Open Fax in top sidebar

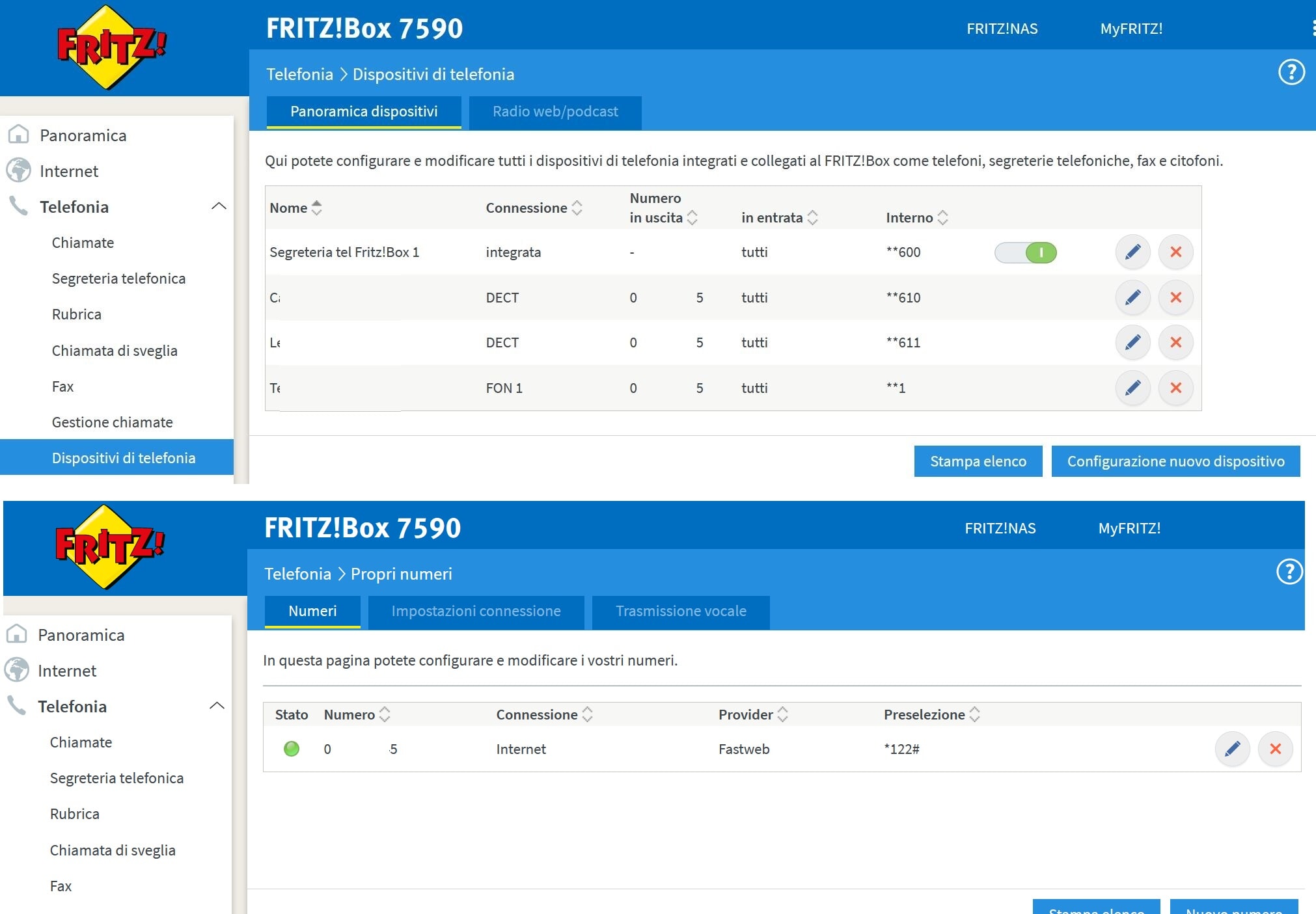click(x=62, y=386)
